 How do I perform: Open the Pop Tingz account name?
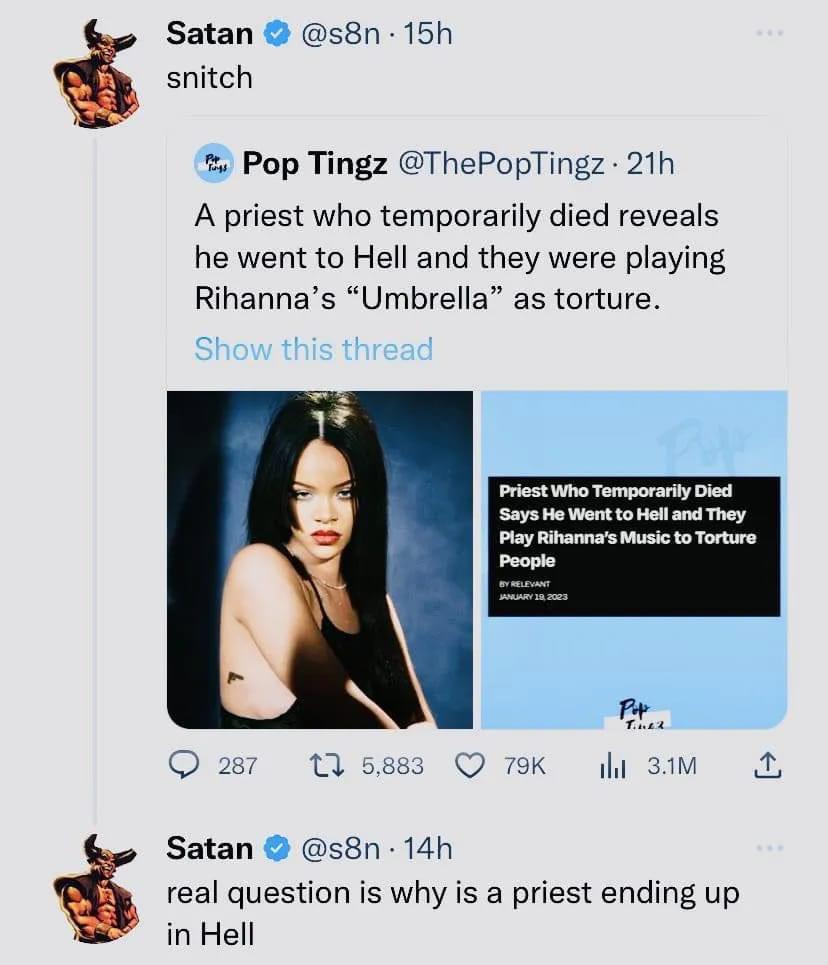(x=315, y=164)
